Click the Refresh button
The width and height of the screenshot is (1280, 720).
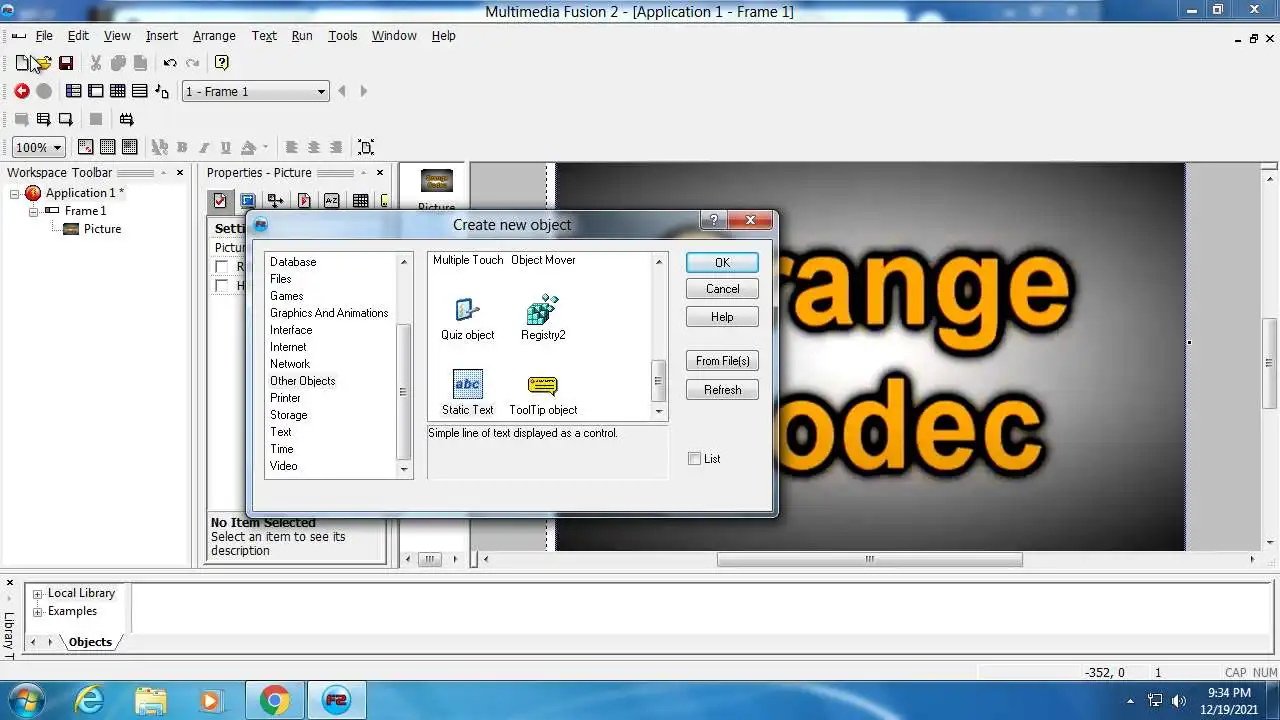[x=722, y=390]
